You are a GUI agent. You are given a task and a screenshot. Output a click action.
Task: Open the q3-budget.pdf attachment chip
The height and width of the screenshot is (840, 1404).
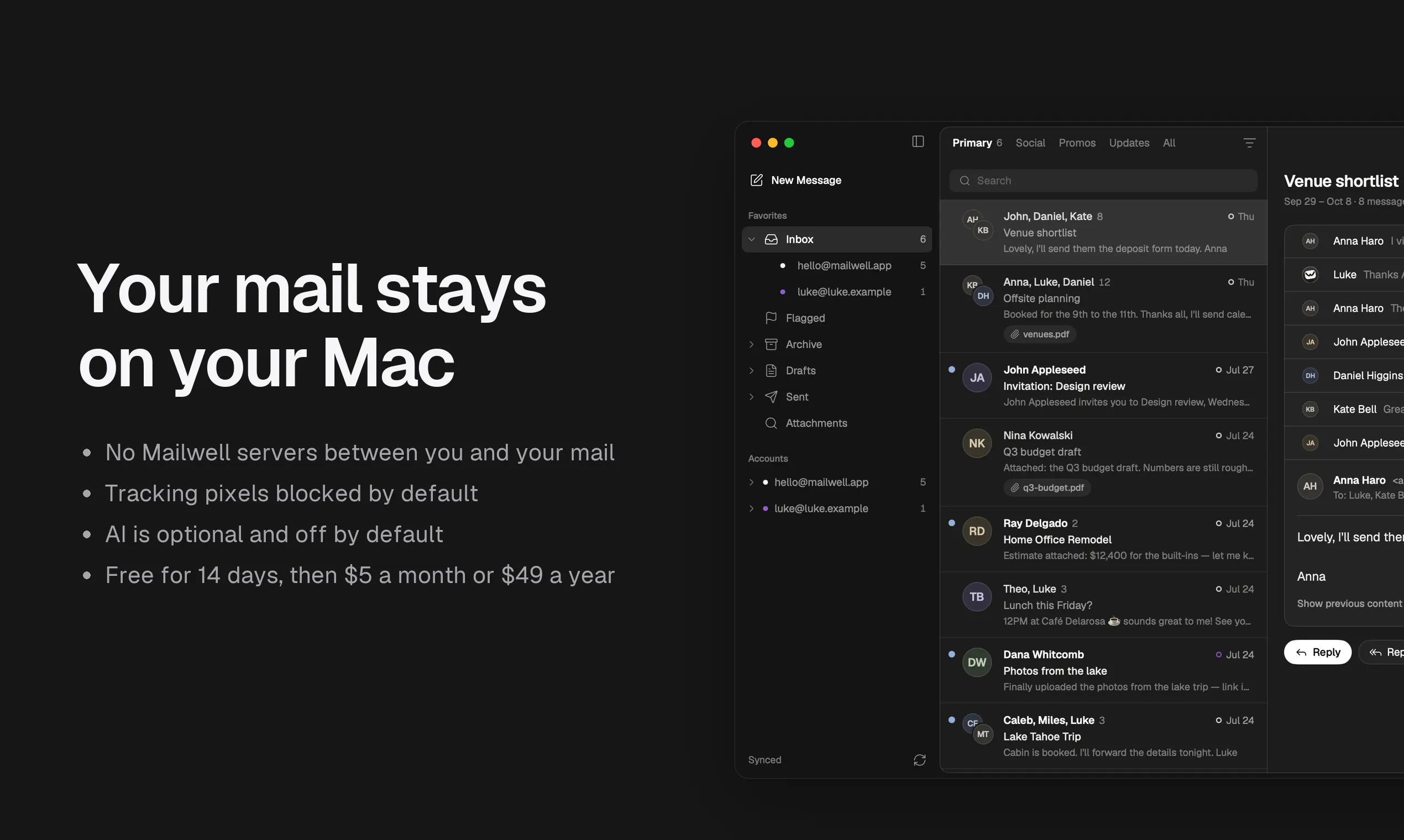[1047, 487]
